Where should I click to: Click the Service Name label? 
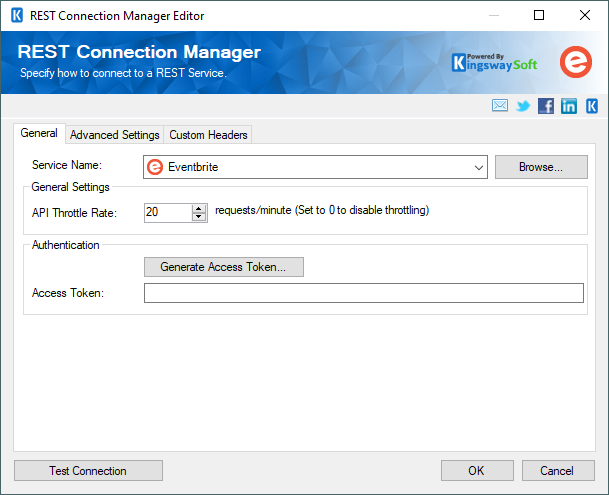(67, 165)
